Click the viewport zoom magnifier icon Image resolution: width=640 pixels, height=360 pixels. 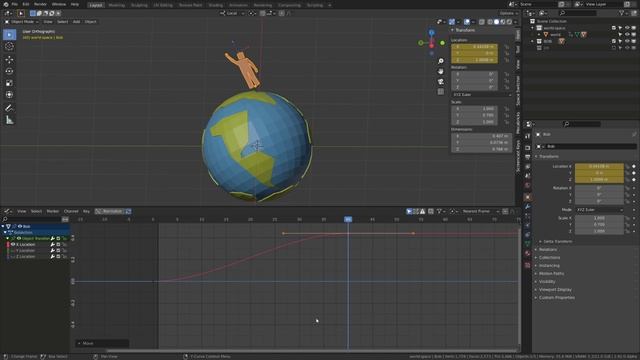coord(441,61)
